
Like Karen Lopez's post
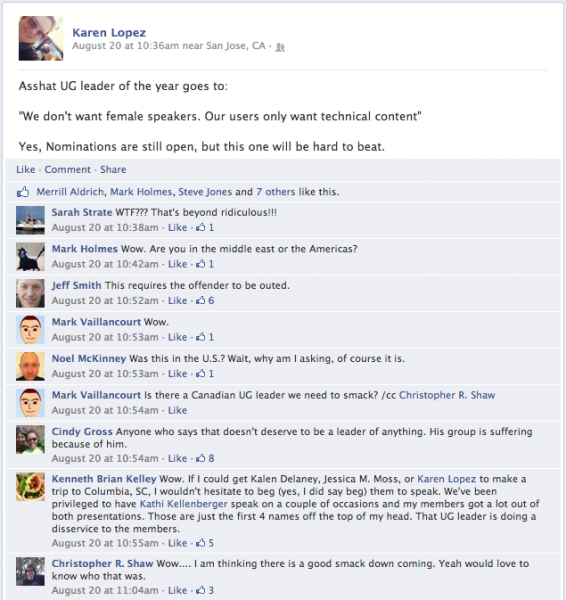tap(26, 170)
